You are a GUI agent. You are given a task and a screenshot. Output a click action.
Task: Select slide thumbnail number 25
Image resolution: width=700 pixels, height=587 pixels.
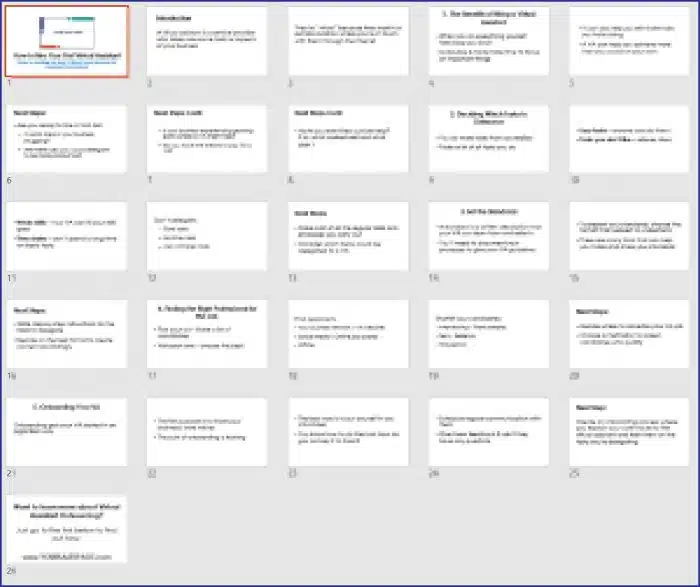click(629, 432)
